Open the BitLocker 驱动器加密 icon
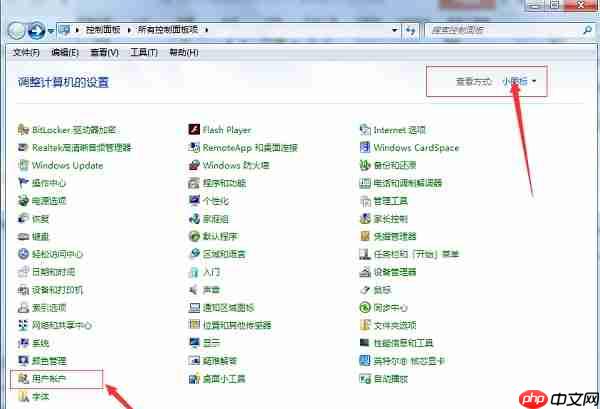Viewport: 600px width, 409px height. (23, 130)
